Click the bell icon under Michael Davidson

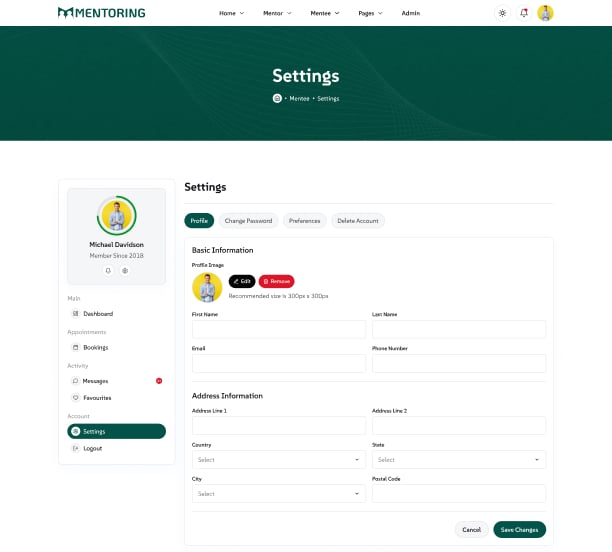108,270
